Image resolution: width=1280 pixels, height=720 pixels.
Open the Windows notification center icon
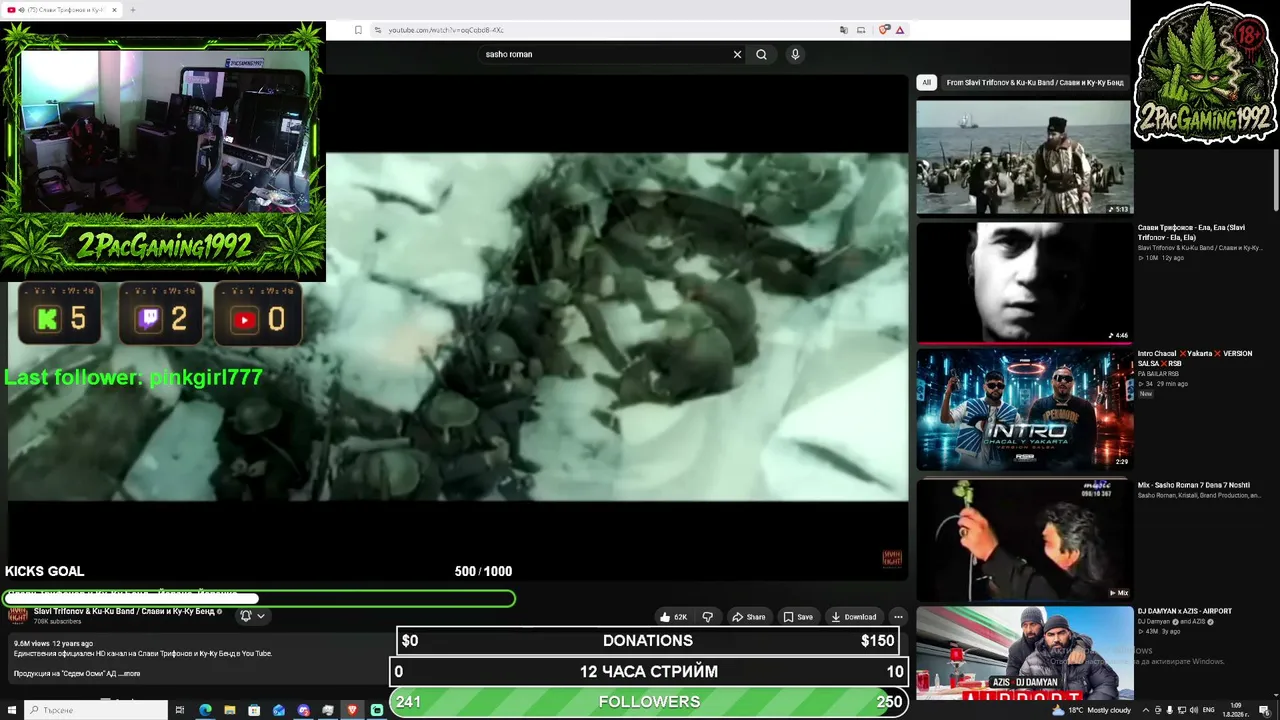click(1265, 710)
